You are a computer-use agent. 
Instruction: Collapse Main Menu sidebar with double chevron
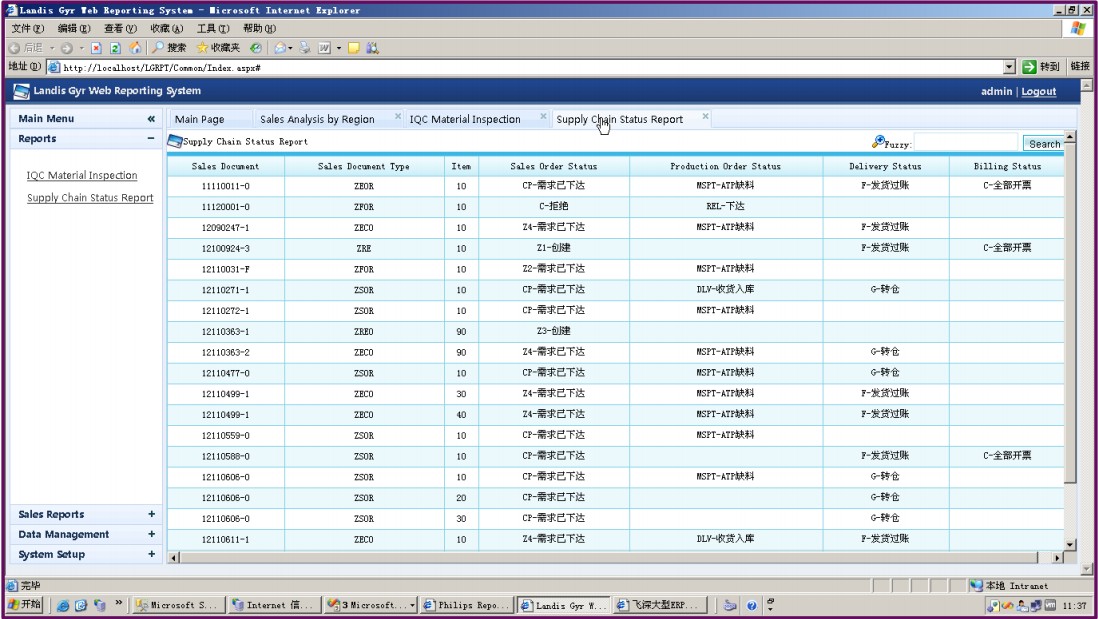(x=151, y=119)
